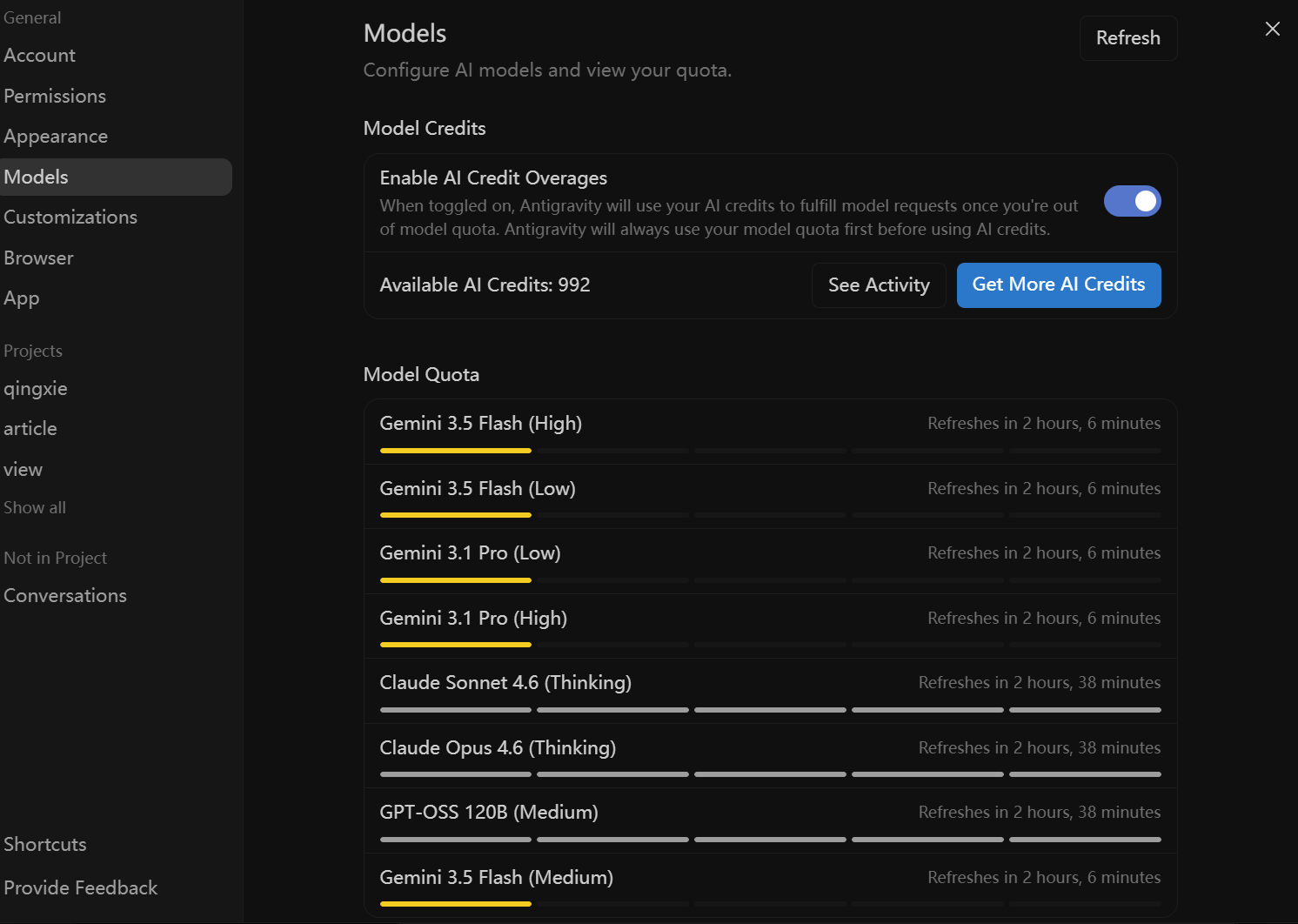Image resolution: width=1298 pixels, height=924 pixels.
Task: Open the qingxie project
Action: [x=36, y=388]
